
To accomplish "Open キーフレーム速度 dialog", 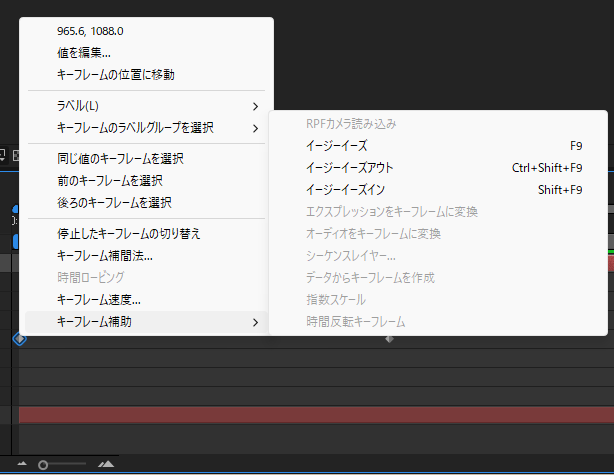I will coord(99,299).
